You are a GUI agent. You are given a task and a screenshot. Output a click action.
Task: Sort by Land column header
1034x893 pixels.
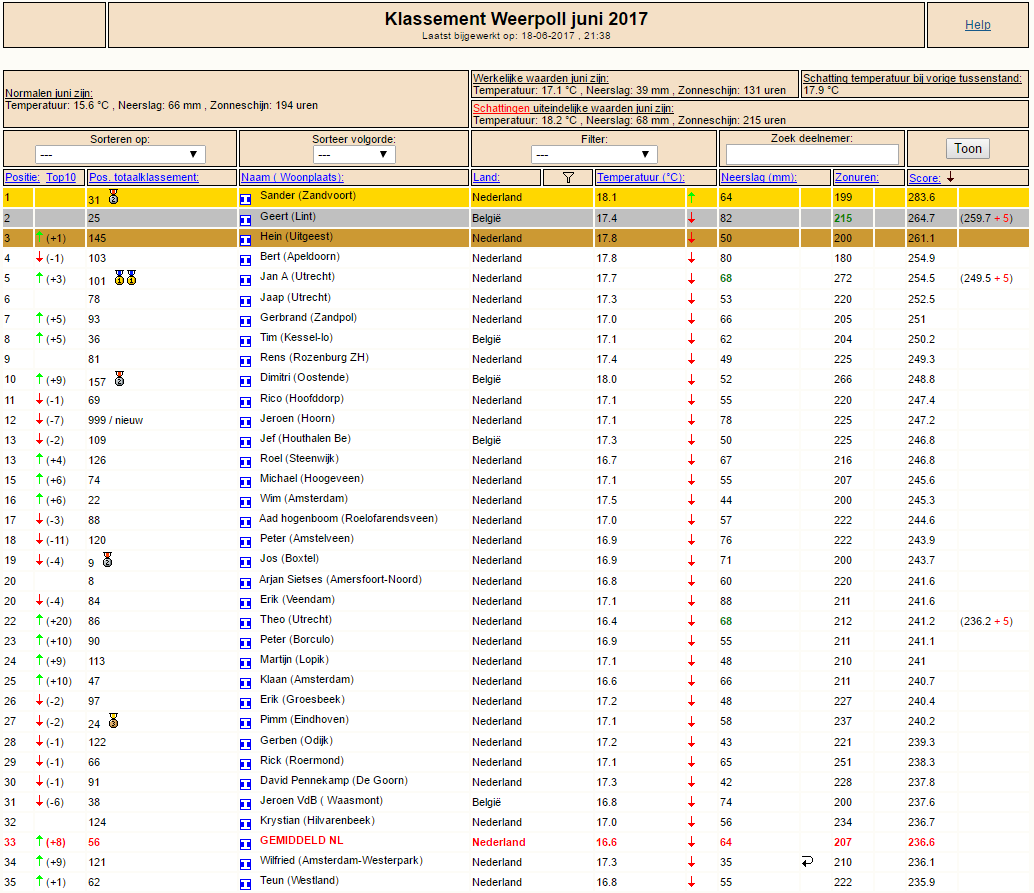pyautogui.click(x=486, y=177)
